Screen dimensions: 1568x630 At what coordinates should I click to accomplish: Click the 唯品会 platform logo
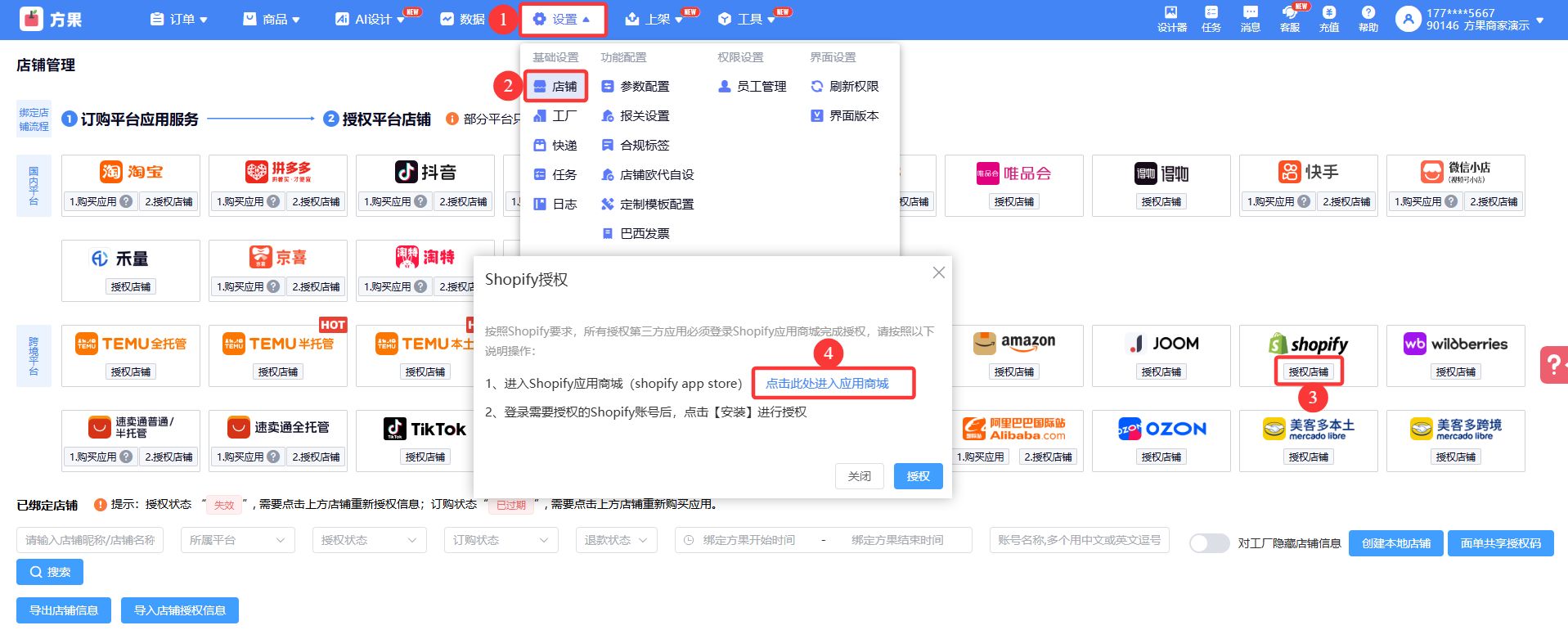tap(1013, 173)
